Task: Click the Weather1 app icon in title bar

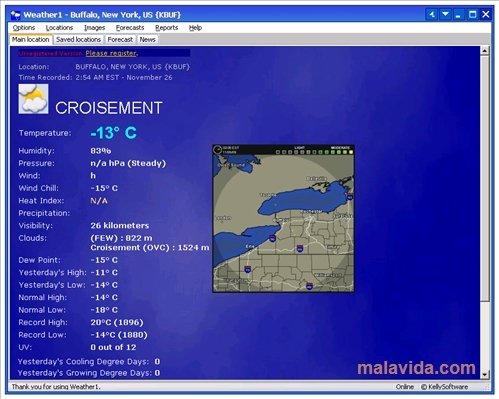Action: pos(15,15)
